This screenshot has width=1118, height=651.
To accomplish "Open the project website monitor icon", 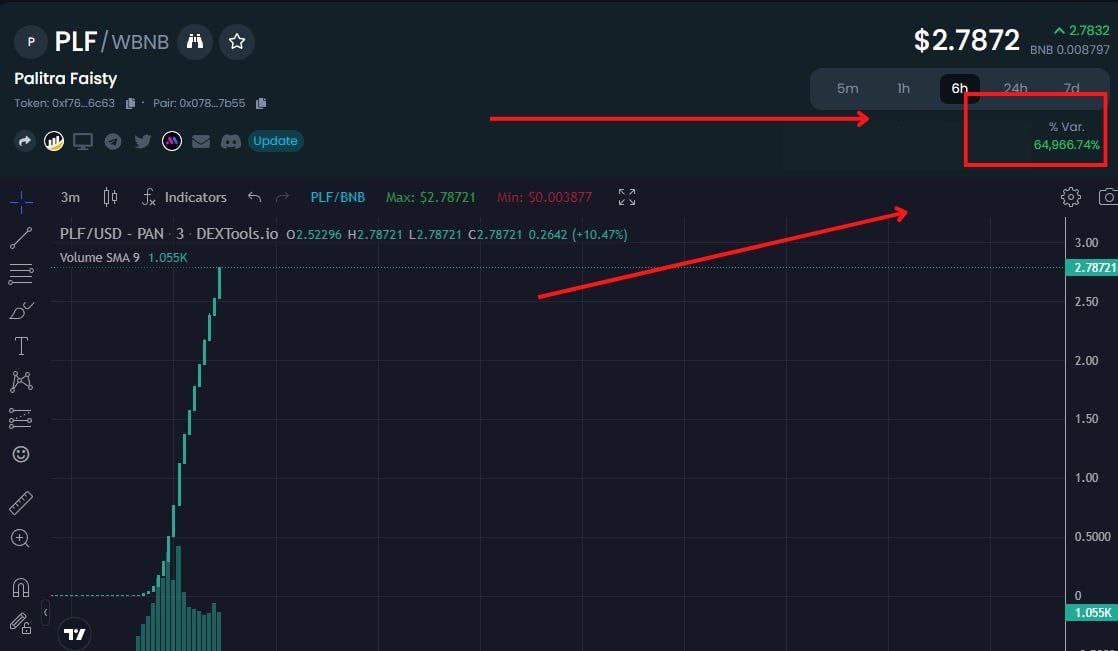I will click(x=83, y=141).
